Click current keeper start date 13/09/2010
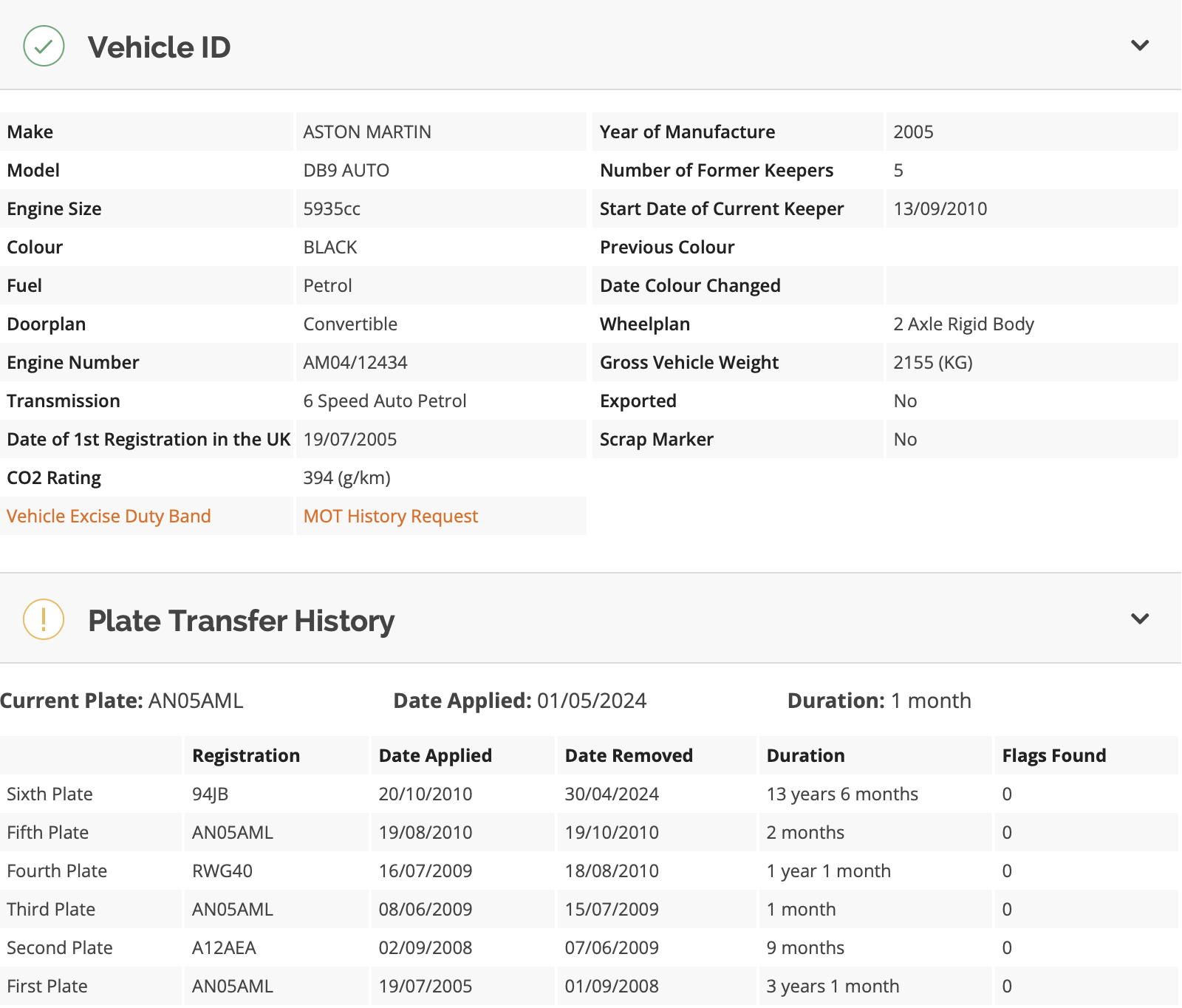The height and width of the screenshot is (1008, 1182). point(940,208)
